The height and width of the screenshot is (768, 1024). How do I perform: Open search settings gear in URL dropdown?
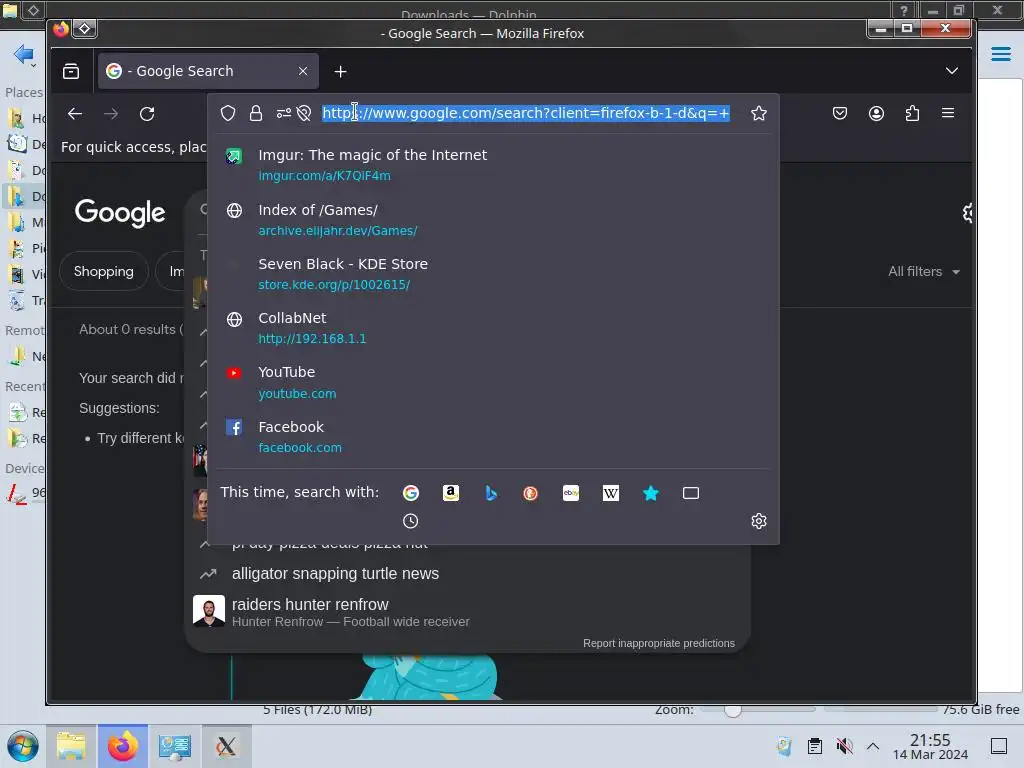[x=758, y=521]
